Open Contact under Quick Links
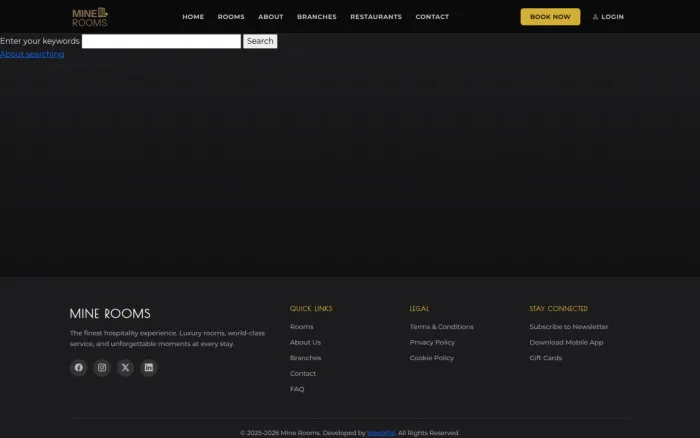Image resolution: width=700 pixels, height=438 pixels. coord(303,374)
